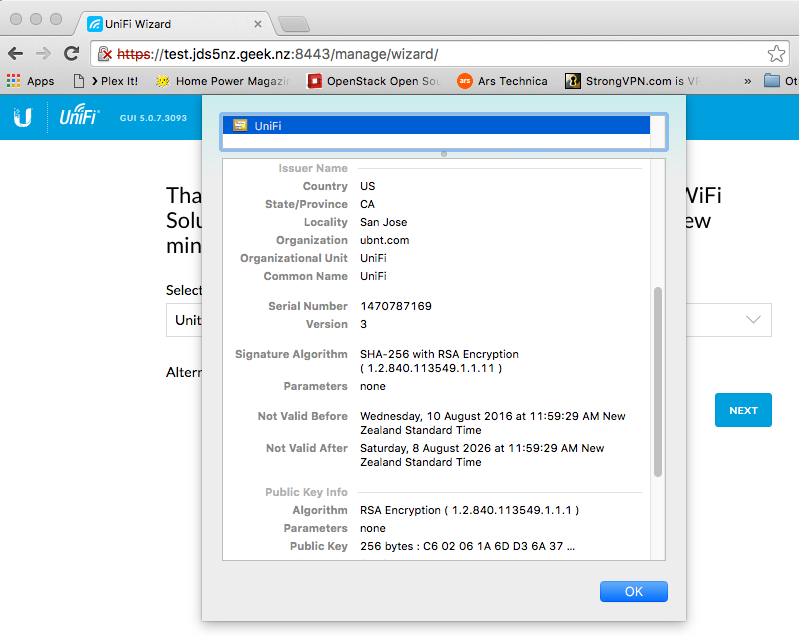Click the Version value 3
Image resolution: width=799 pixels, height=636 pixels.
[x=363, y=324]
